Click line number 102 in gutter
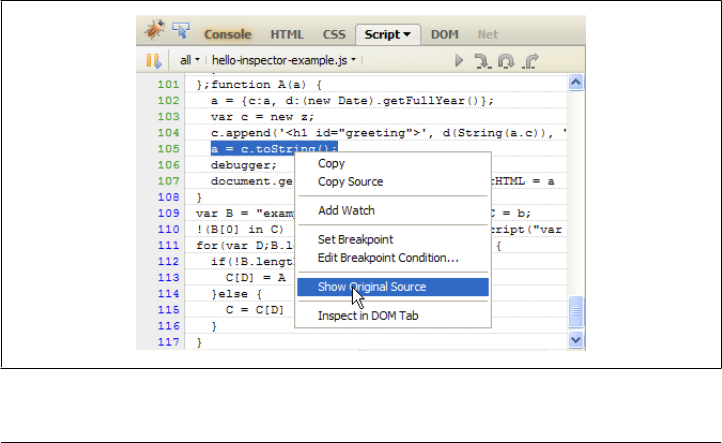This screenshot has width=722, height=443. pos(168,100)
